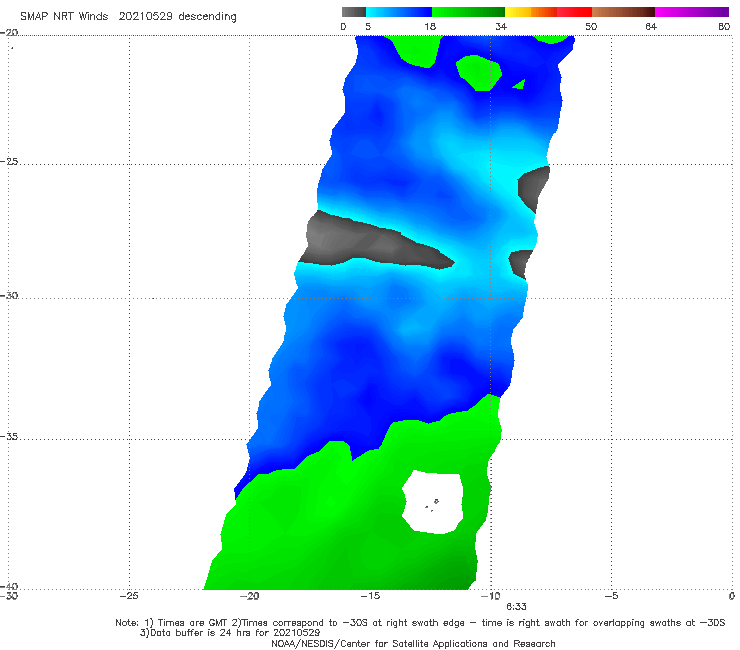Screen dimensions: 740x650
Task: Click the longitude axis label '-15'
Action: [370, 596]
